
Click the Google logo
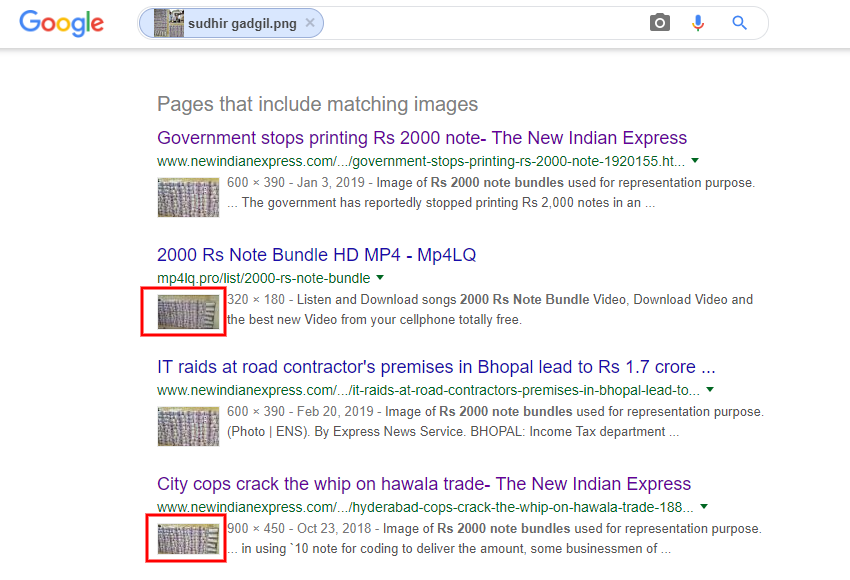point(61,23)
